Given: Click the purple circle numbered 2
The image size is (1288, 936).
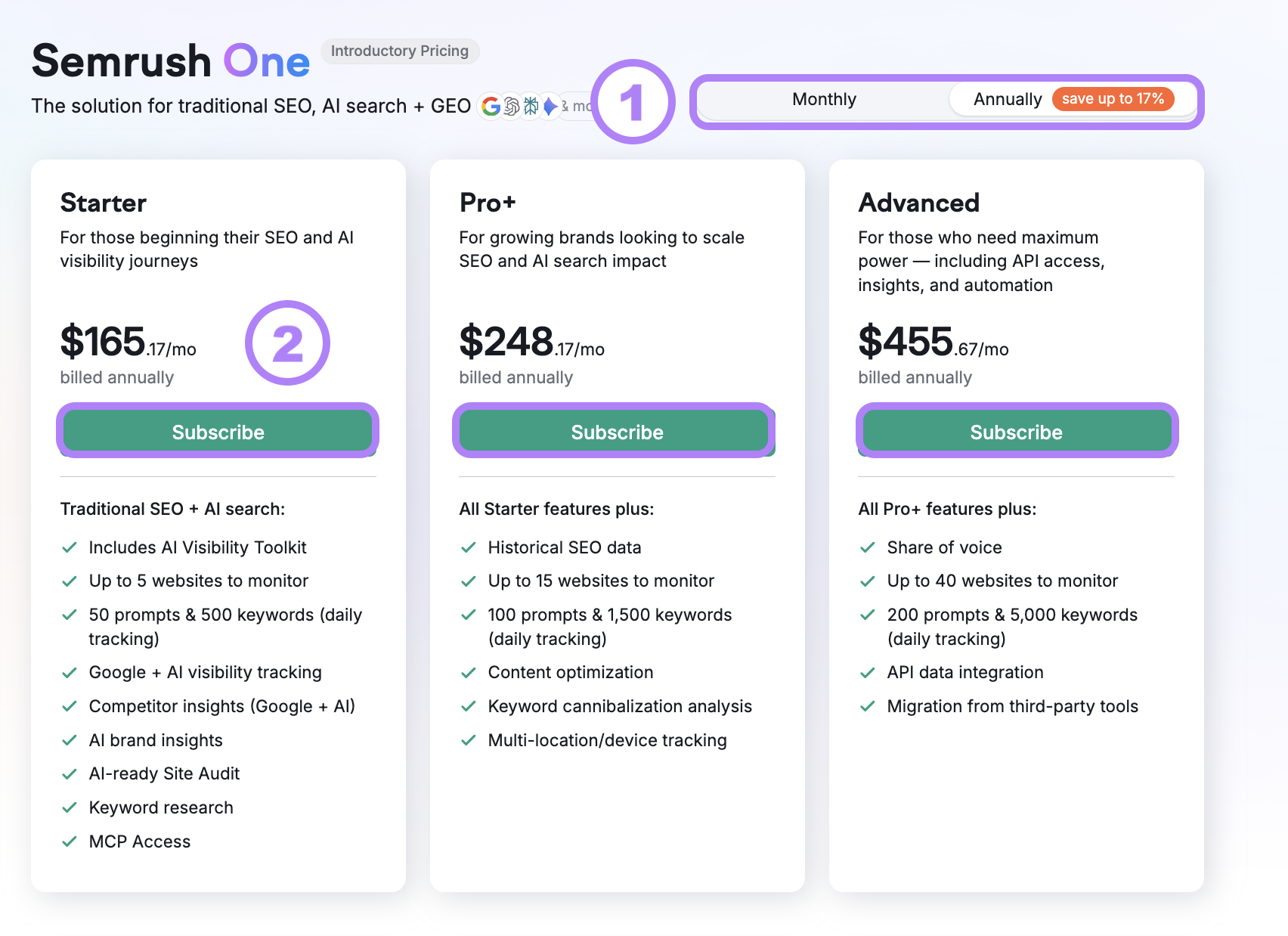Looking at the screenshot, I should click(287, 344).
